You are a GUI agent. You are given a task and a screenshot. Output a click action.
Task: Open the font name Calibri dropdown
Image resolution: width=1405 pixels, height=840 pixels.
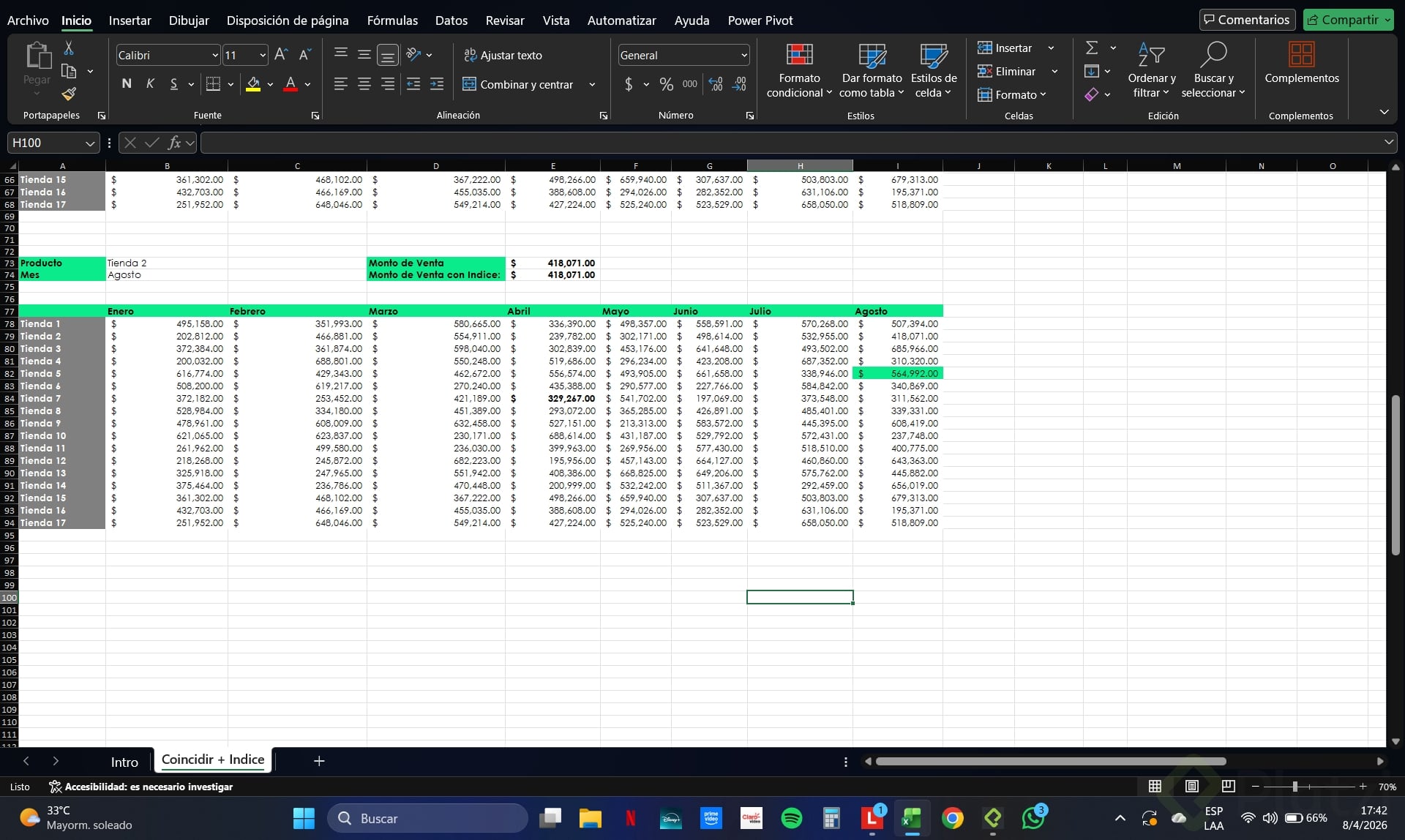pyautogui.click(x=214, y=56)
